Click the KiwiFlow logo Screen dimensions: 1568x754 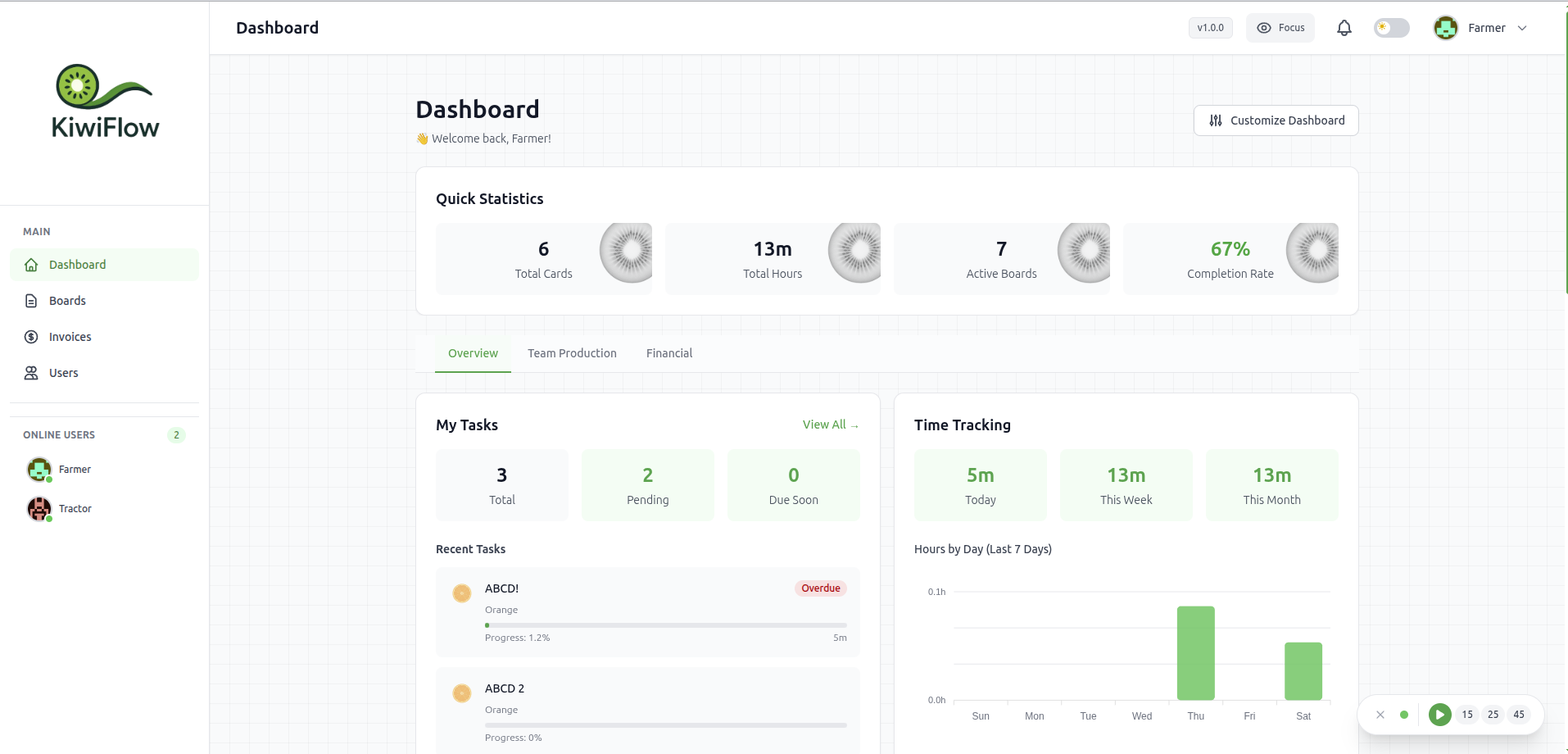tap(105, 102)
